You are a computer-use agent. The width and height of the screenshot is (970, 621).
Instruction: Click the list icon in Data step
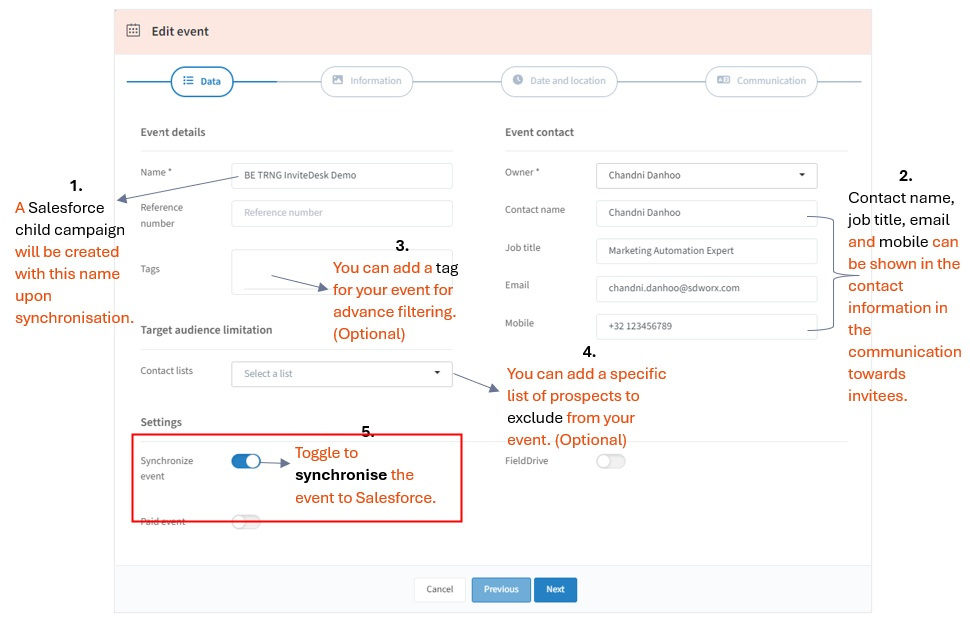point(188,81)
